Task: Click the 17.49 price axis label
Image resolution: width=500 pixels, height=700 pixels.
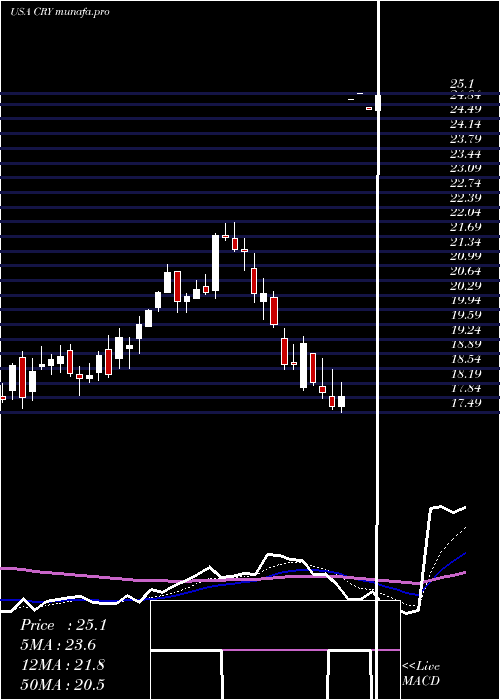Action: 466,403
